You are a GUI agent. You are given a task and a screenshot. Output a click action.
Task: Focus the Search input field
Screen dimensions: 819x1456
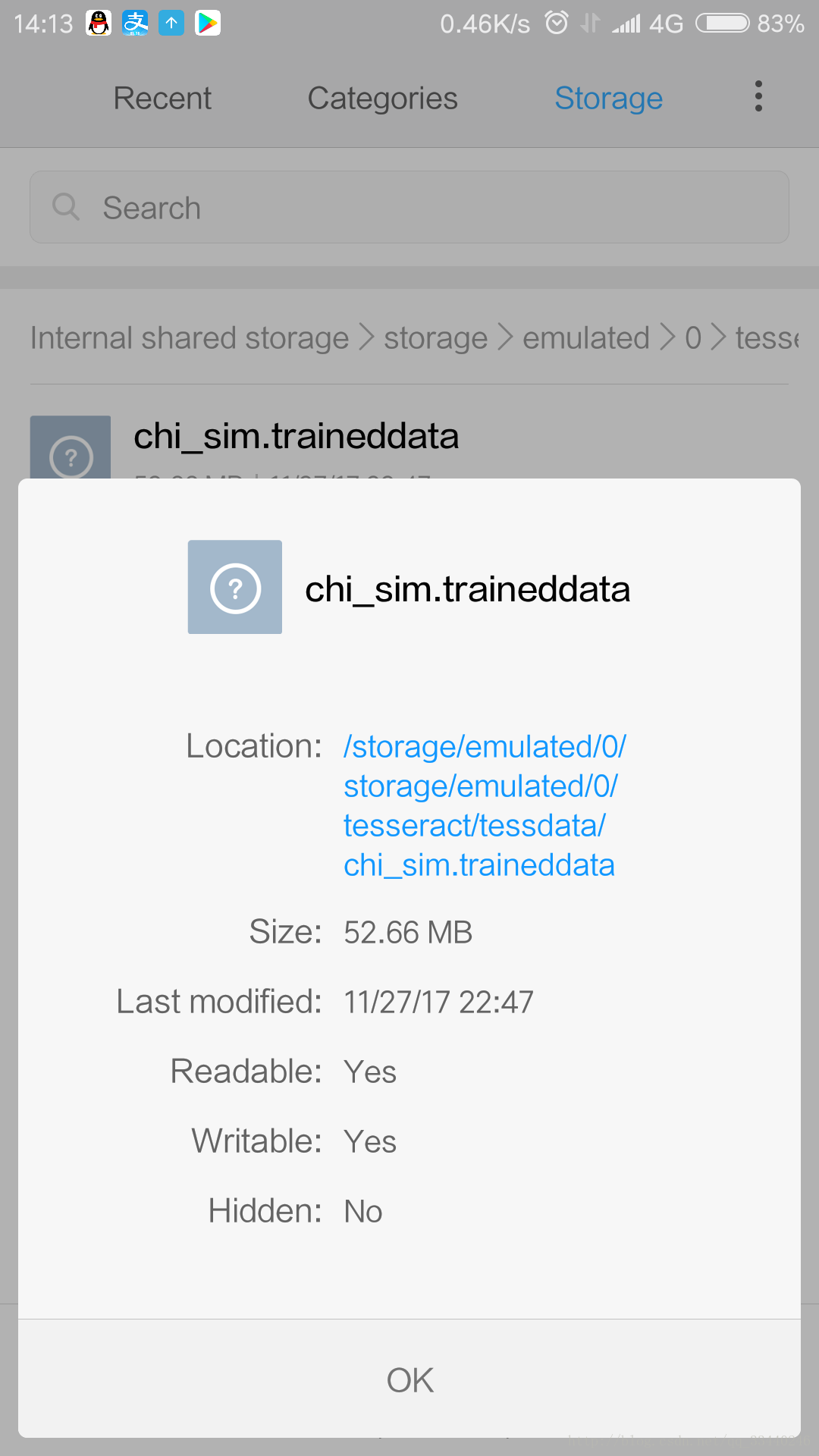pos(409,207)
